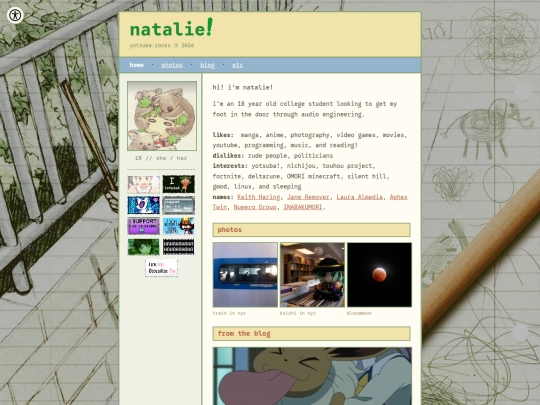Open the 'train in nyc' photo thumbnail
The width and height of the screenshot is (540, 405).
245,274
